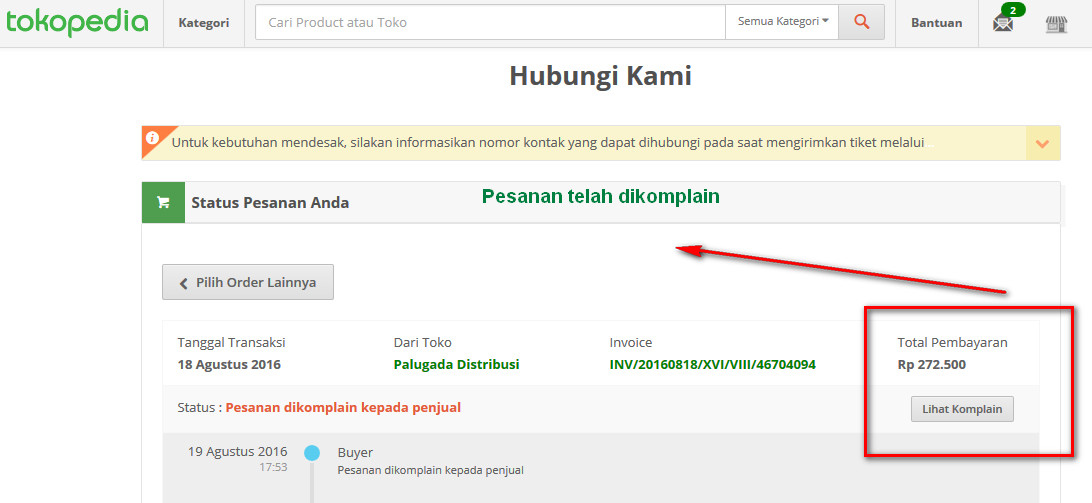Click the Dari Toko label
The width and height of the screenshot is (1092, 503).
pos(422,343)
